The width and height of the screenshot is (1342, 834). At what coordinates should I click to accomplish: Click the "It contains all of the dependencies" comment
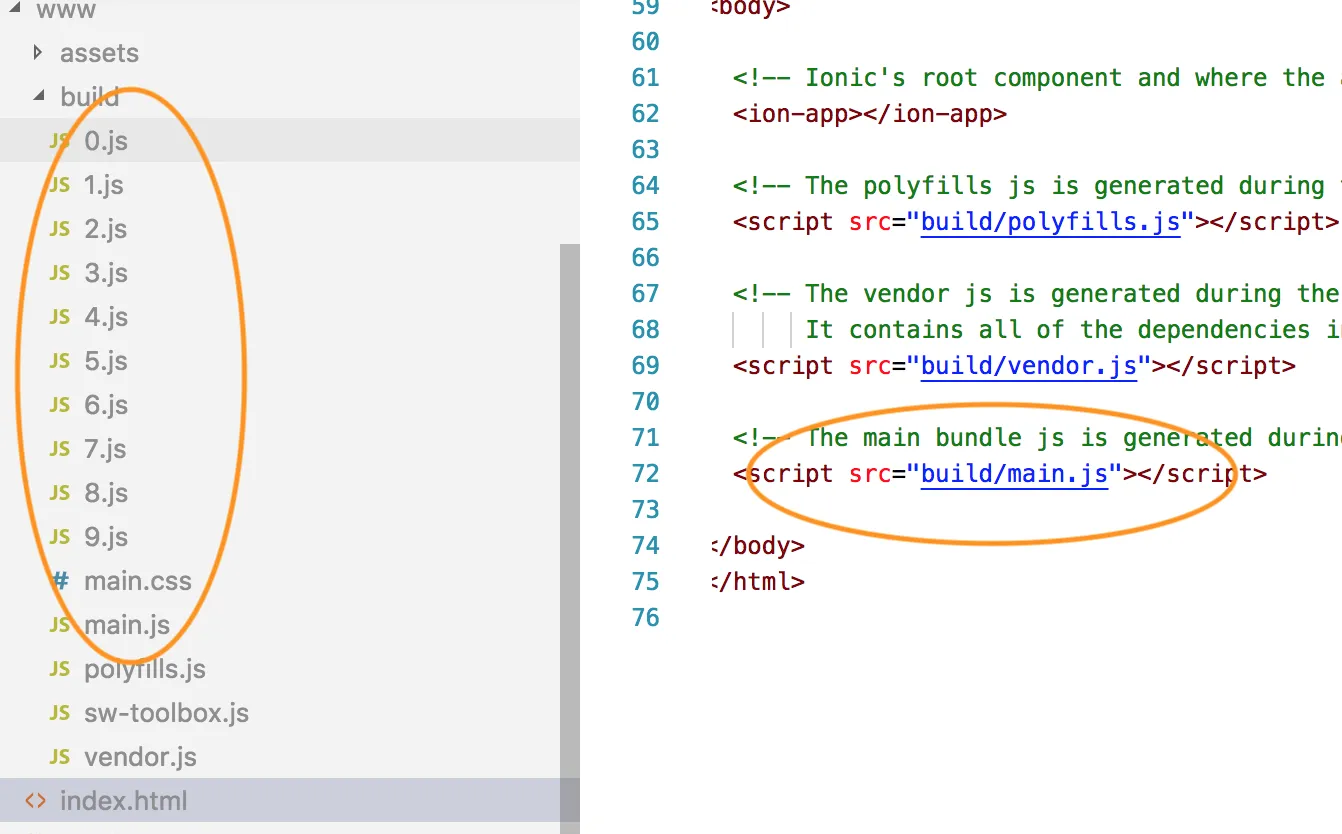[x=1073, y=329]
